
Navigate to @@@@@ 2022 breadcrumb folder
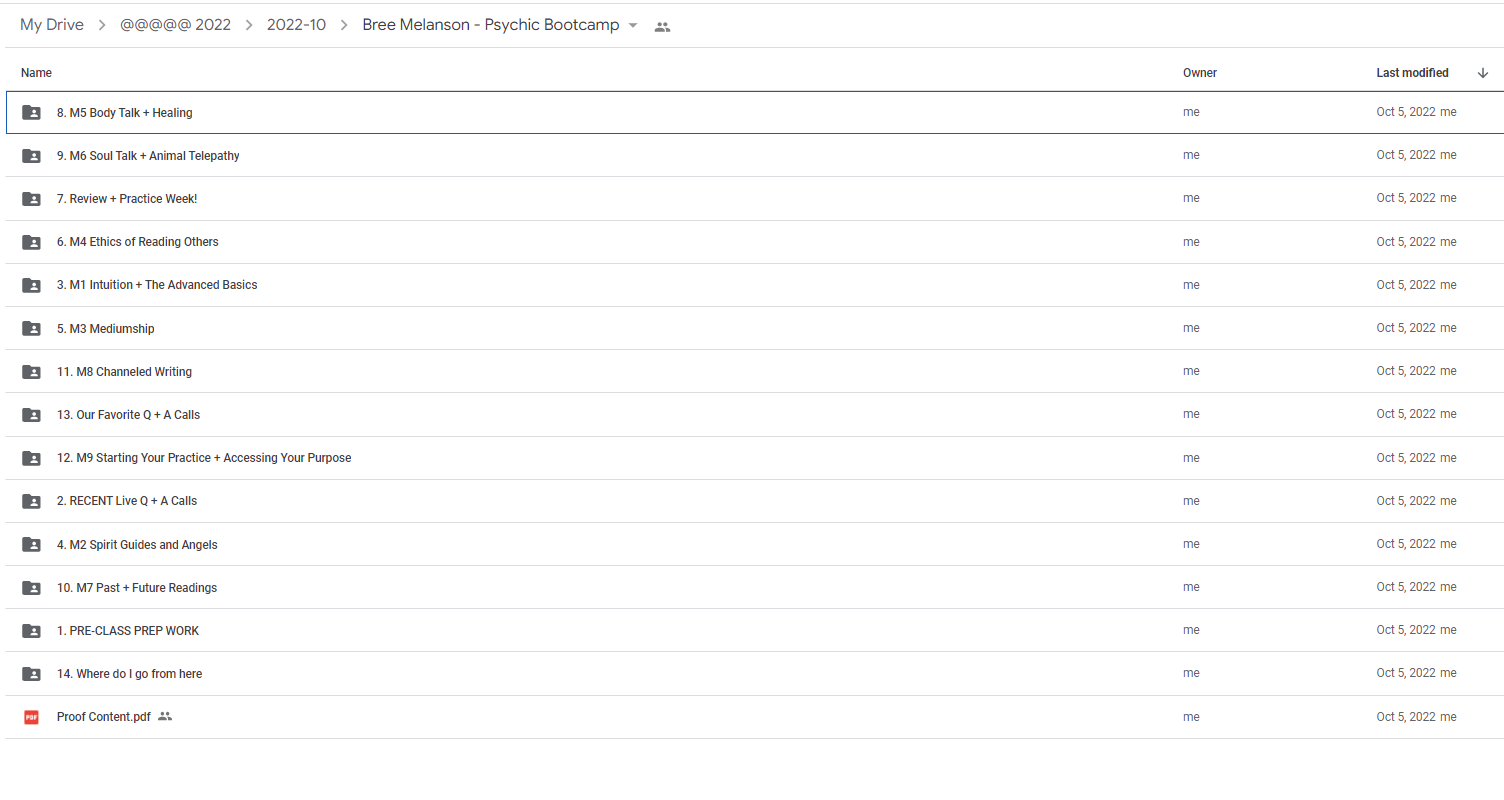(175, 25)
